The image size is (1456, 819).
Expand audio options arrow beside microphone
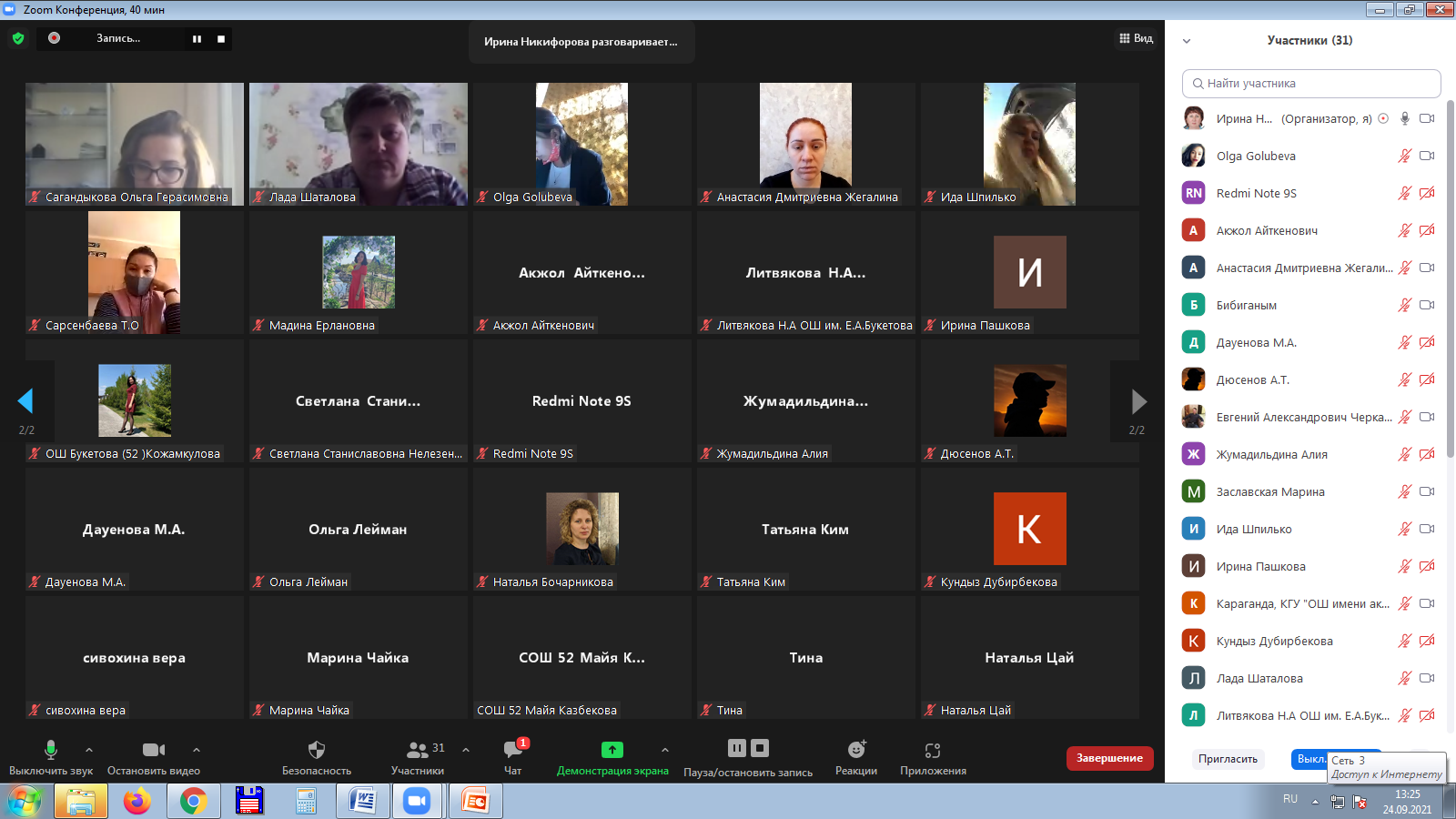click(89, 750)
